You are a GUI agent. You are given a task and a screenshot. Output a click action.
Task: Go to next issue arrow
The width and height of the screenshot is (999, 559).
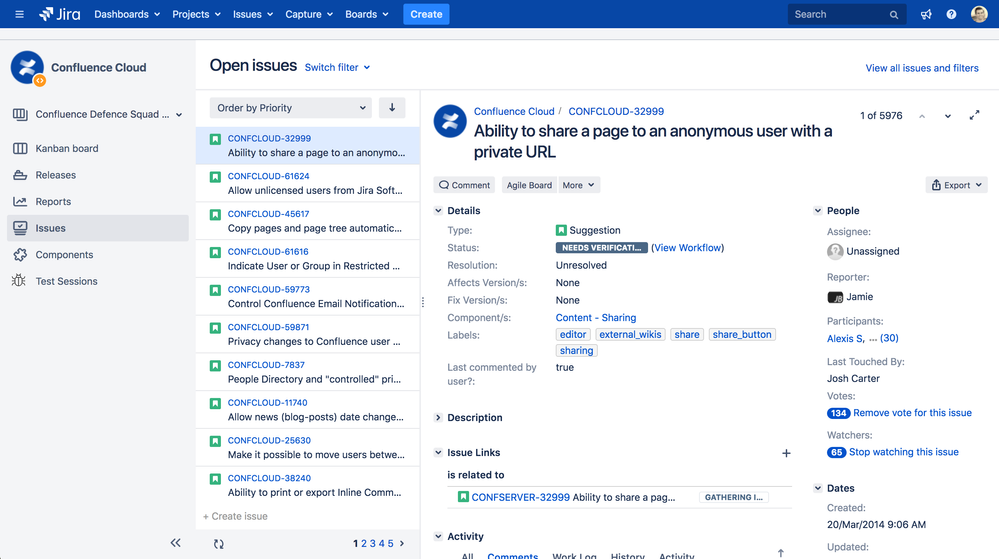947,116
